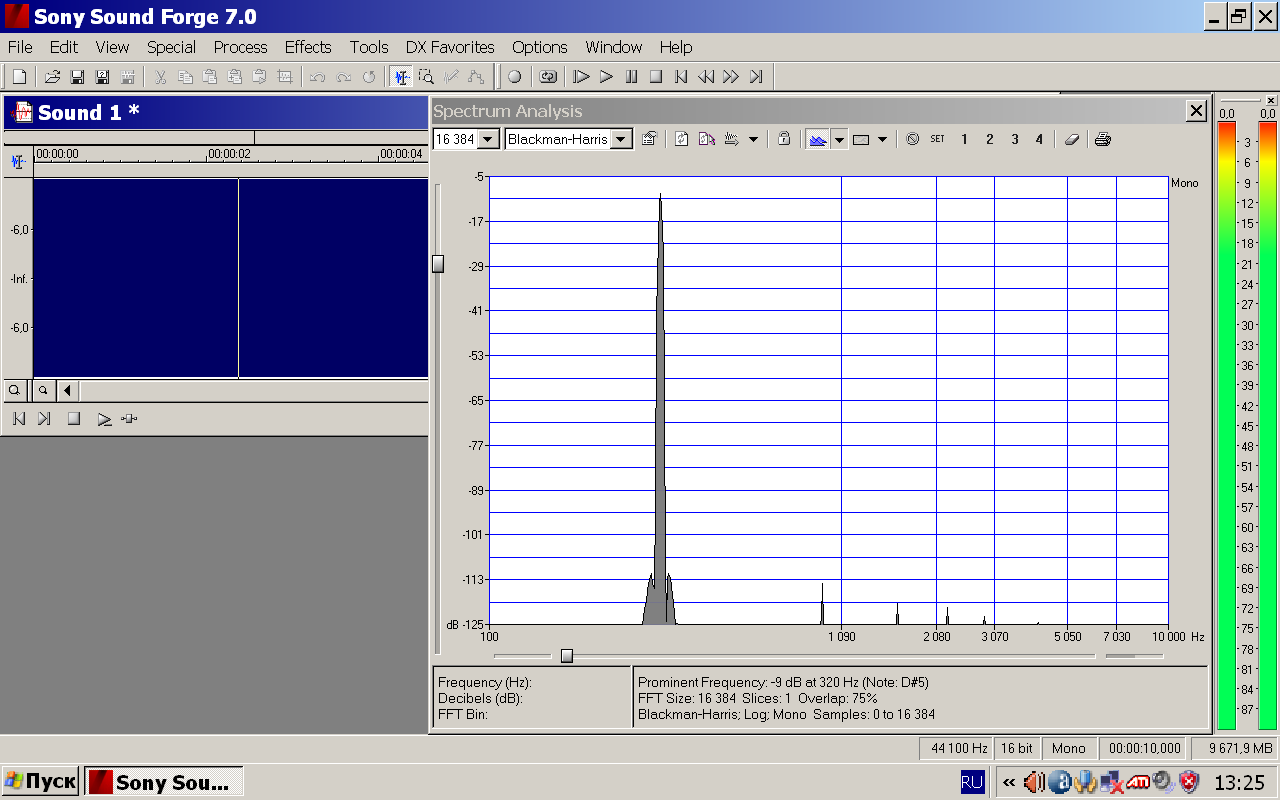Click the rectangle zoom mode icon

(861, 140)
